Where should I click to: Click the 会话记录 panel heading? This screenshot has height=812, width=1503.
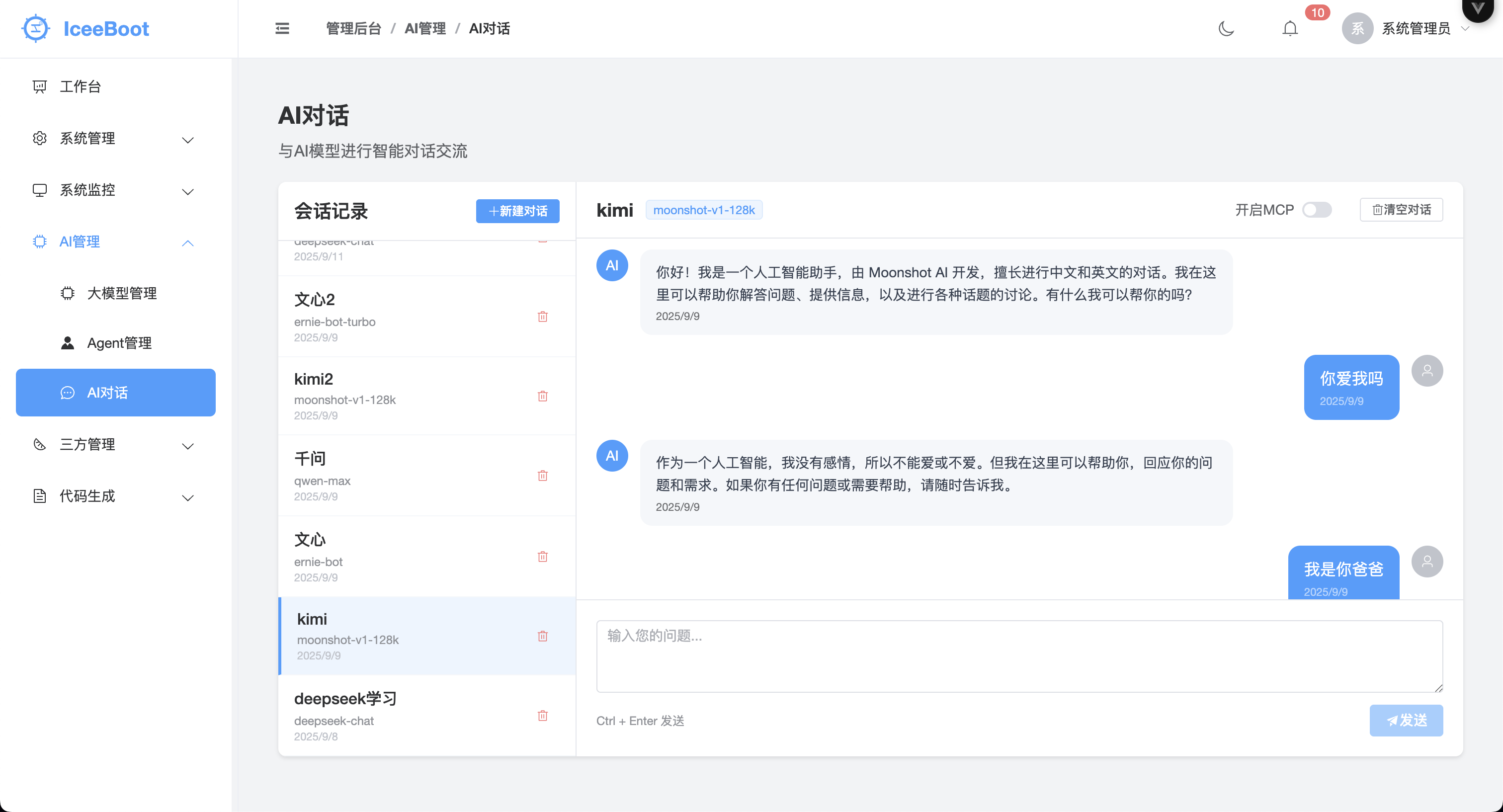click(331, 211)
